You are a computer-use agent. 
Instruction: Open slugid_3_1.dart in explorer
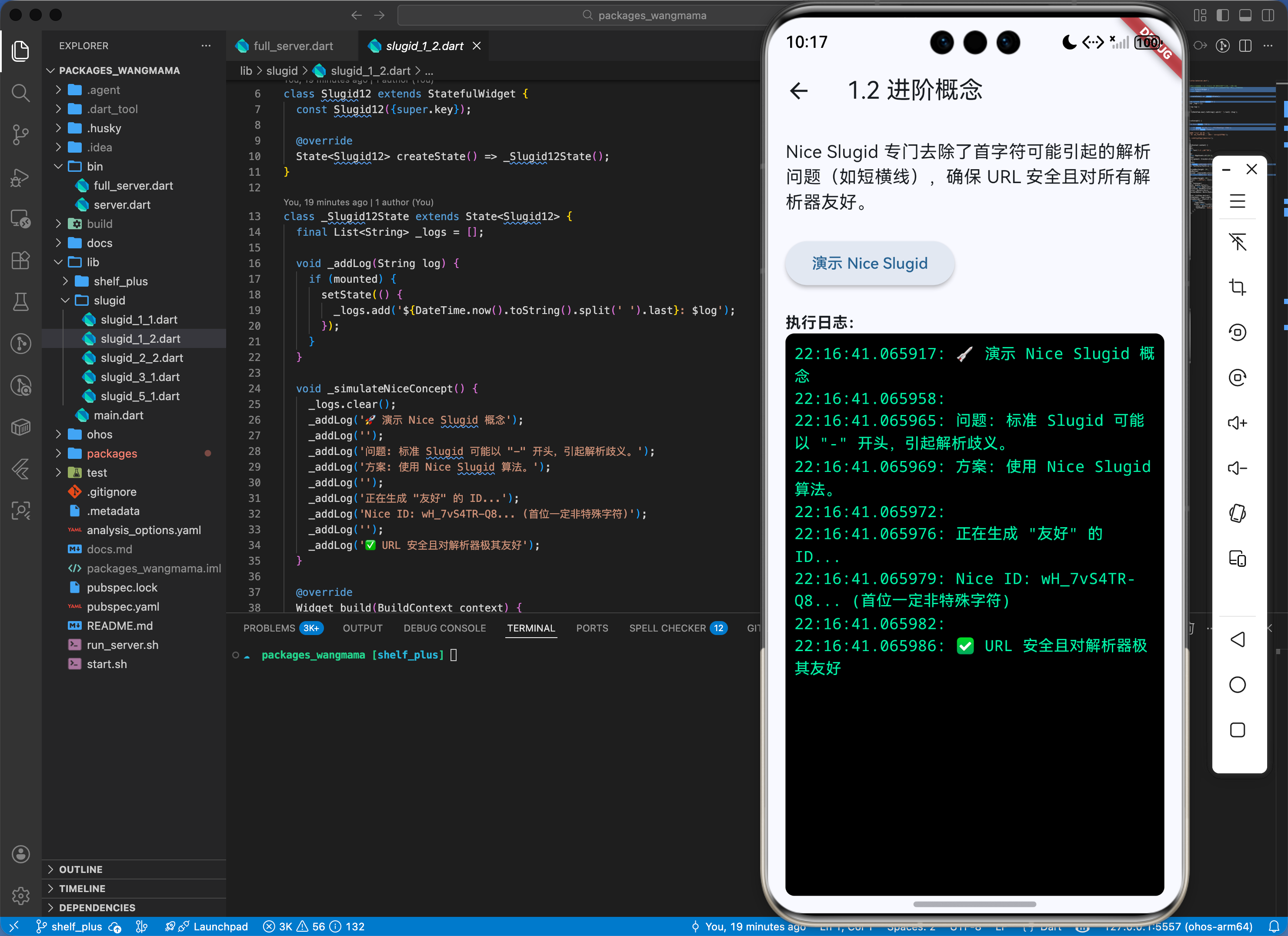pyautogui.click(x=140, y=377)
